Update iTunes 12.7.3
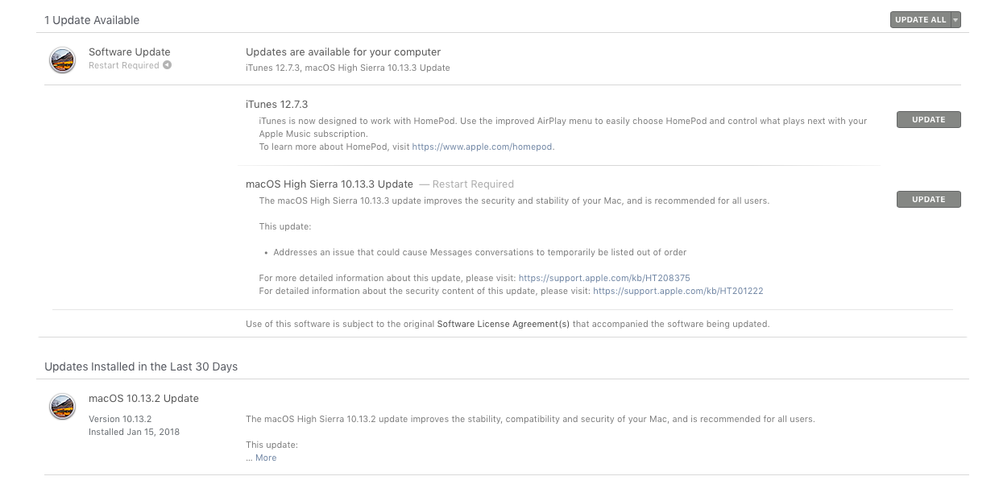 pos(928,119)
